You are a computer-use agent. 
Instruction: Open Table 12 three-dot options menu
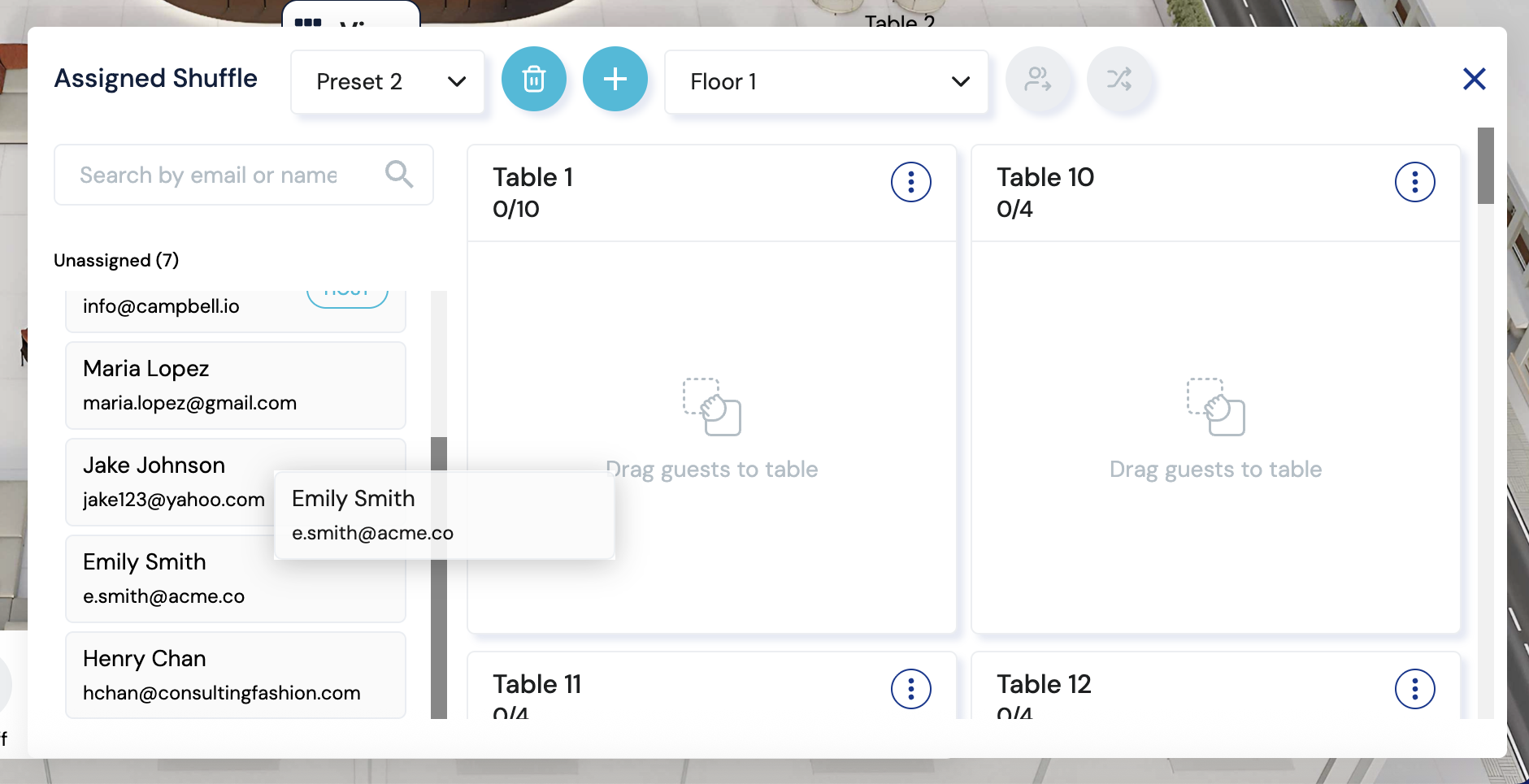pyautogui.click(x=1414, y=689)
